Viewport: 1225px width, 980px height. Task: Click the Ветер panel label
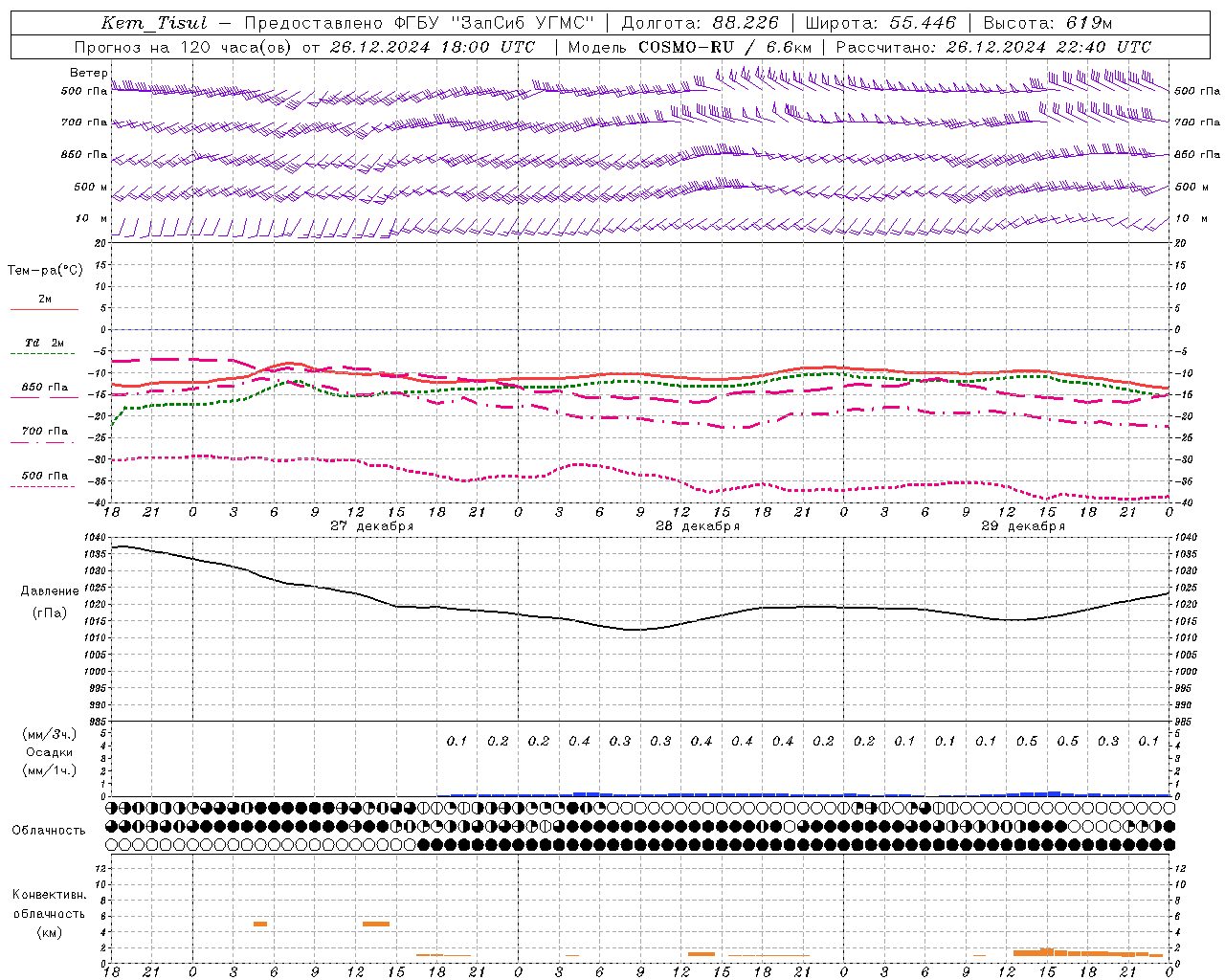88,73
